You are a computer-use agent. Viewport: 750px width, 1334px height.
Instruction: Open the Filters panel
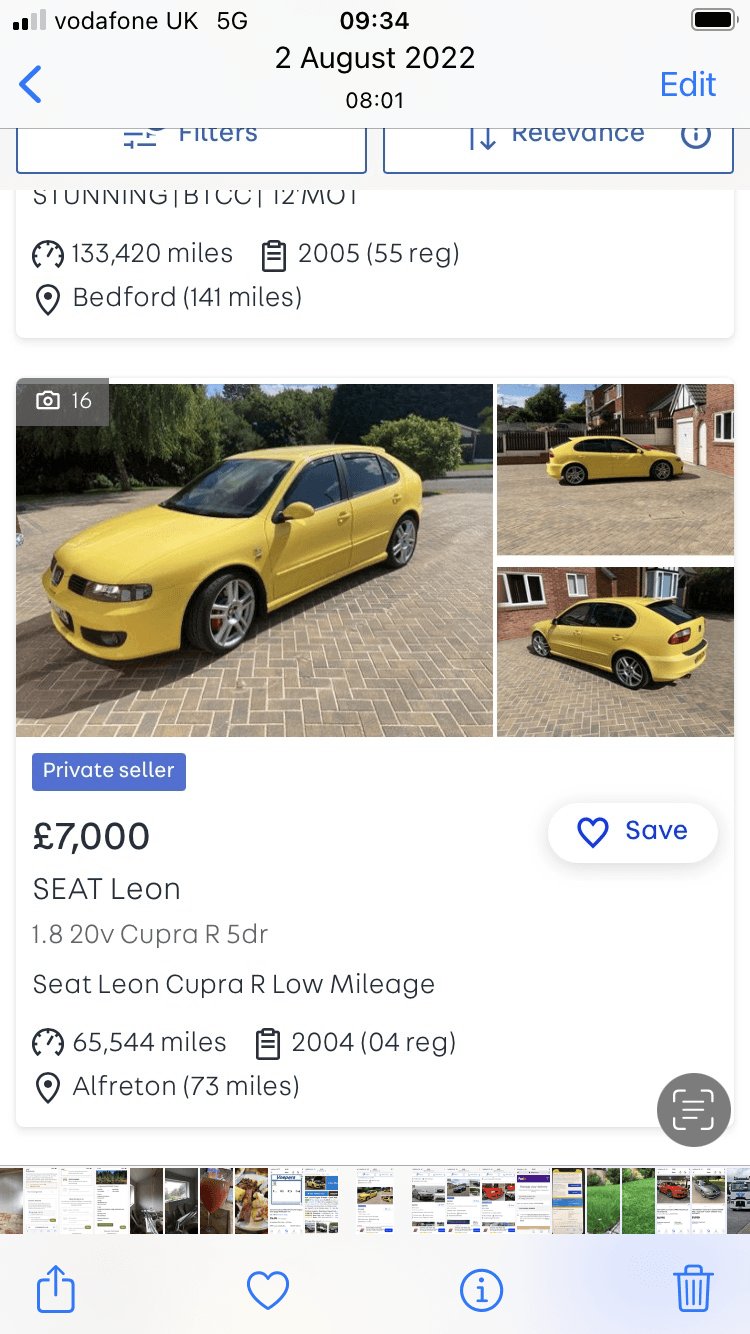(x=191, y=138)
